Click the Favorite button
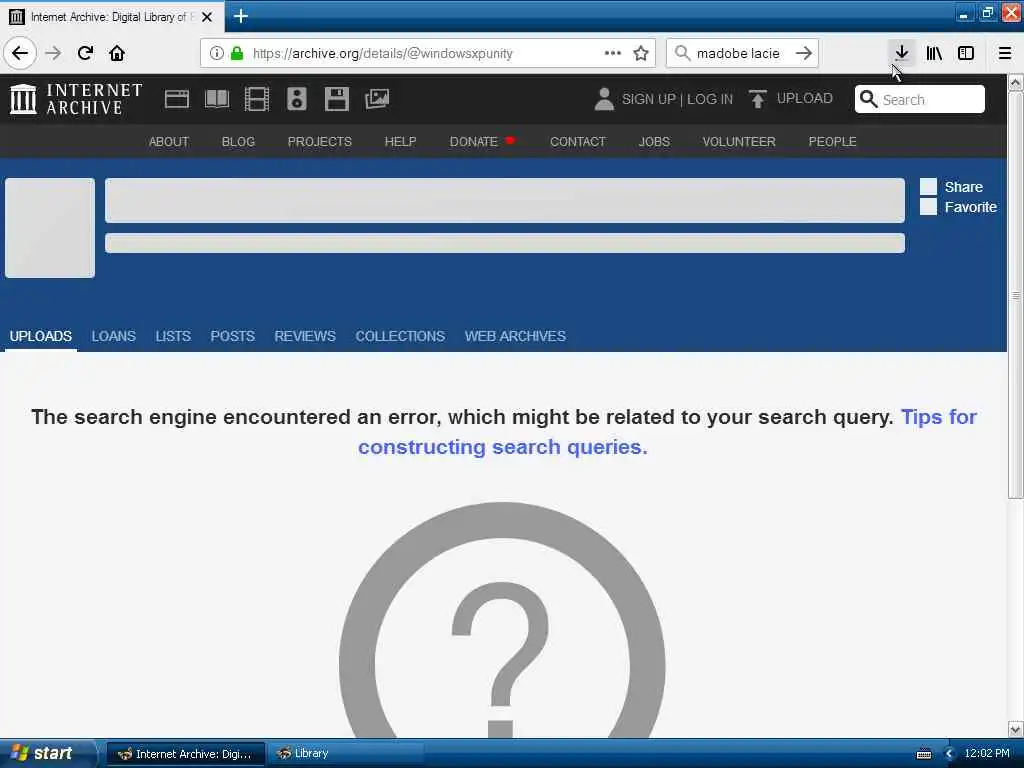The image size is (1024, 768). (x=959, y=207)
